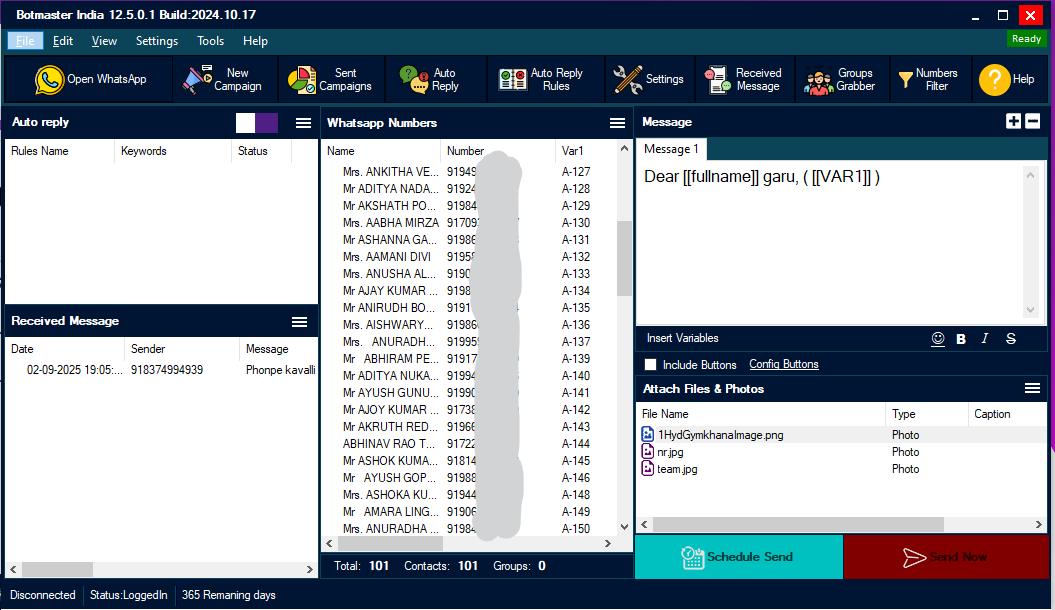The width and height of the screenshot is (1055, 610).
Task: Open the View menu
Action: (x=104, y=41)
